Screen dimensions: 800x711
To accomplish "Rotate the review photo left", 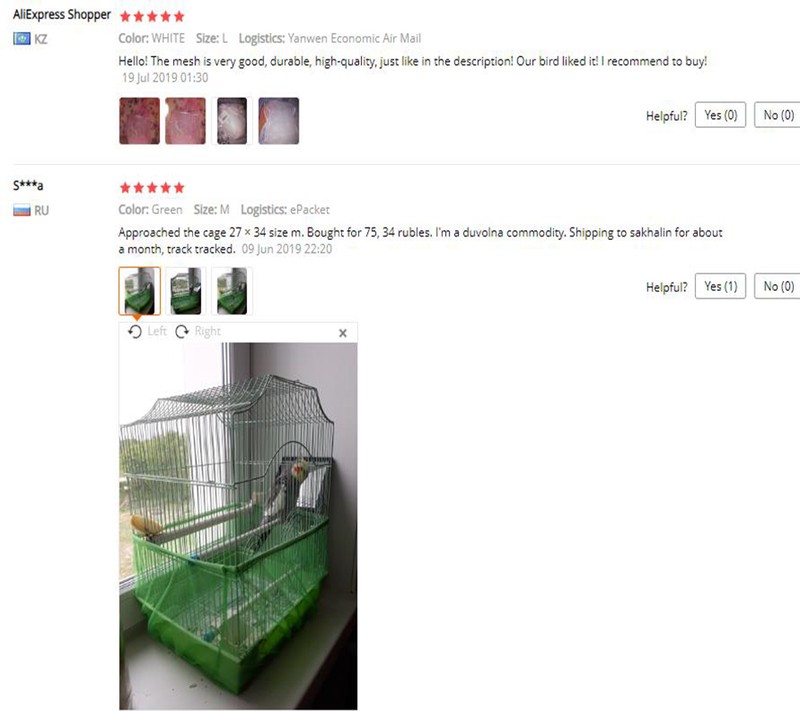I will (147, 332).
